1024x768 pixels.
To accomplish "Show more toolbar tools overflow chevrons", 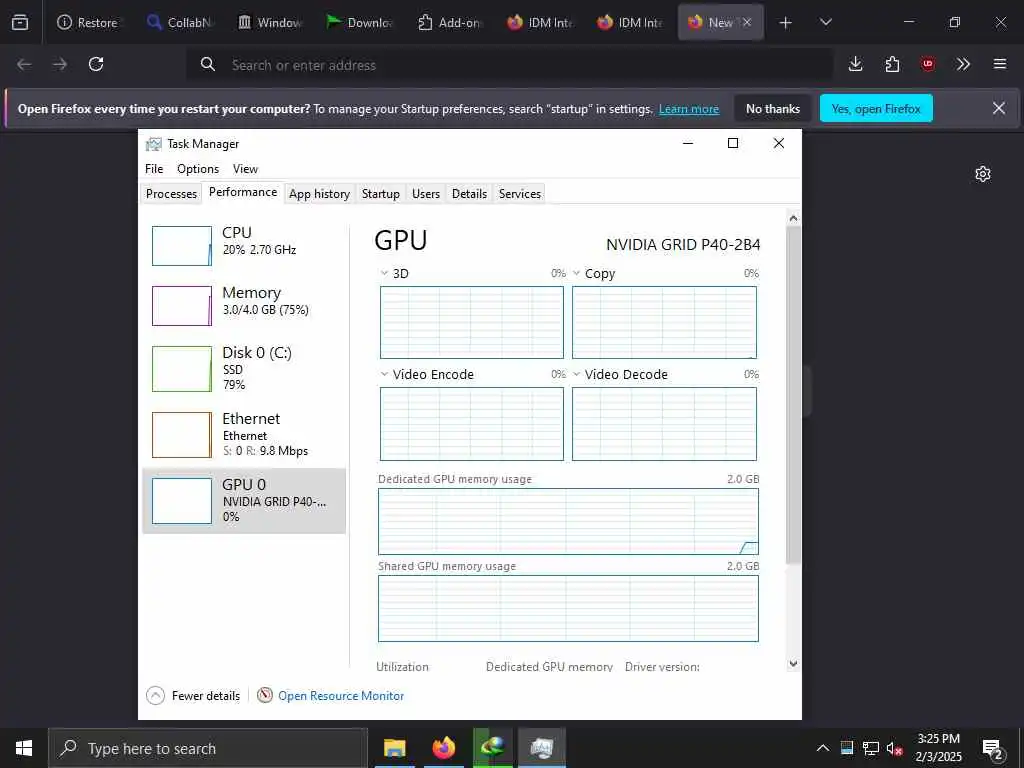I will click(963, 64).
